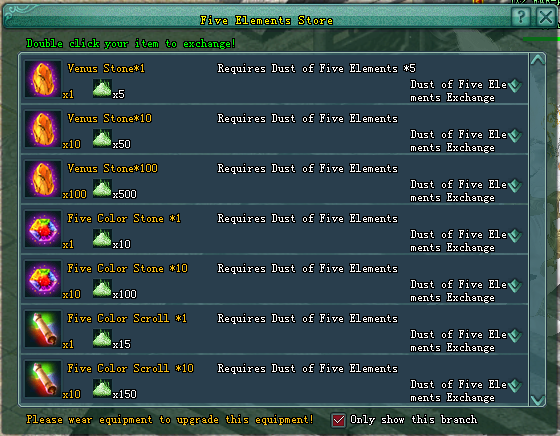Image resolution: width=560 pixels, height=436 pixels.
Task: Select the Venus Stone*10 gem icon
Action: 43,129
